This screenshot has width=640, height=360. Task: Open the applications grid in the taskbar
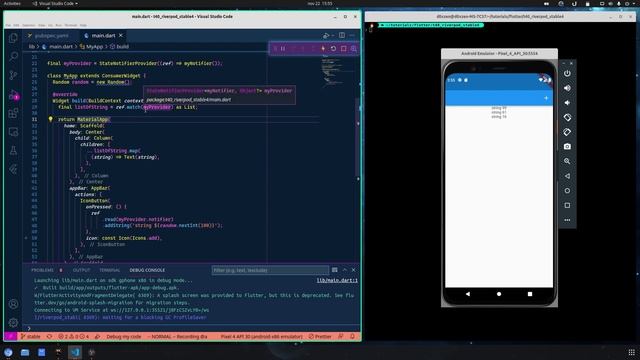631,352
